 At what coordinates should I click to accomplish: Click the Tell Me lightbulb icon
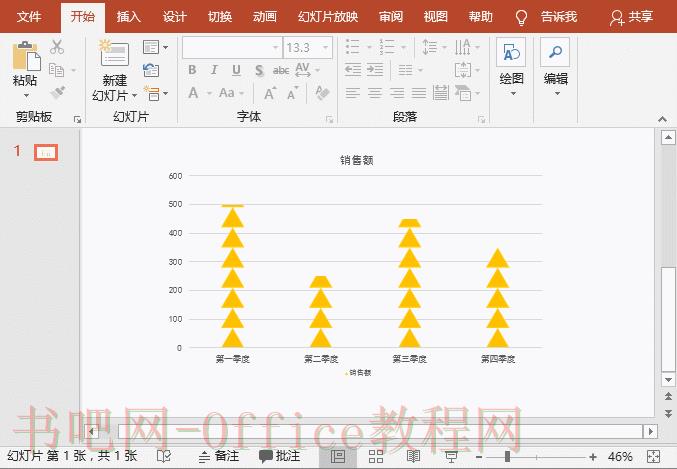coord(522,17)
